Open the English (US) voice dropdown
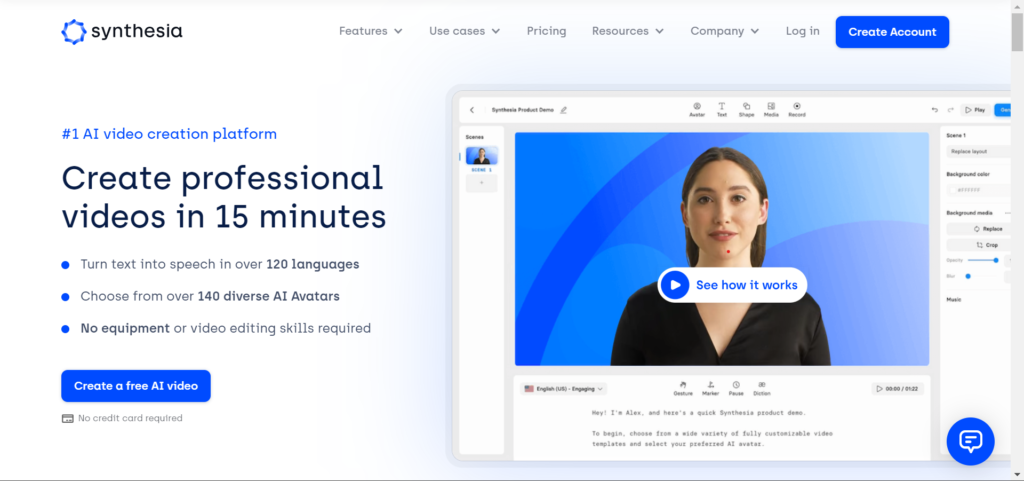1024x481 pixels. coord(565,388)
